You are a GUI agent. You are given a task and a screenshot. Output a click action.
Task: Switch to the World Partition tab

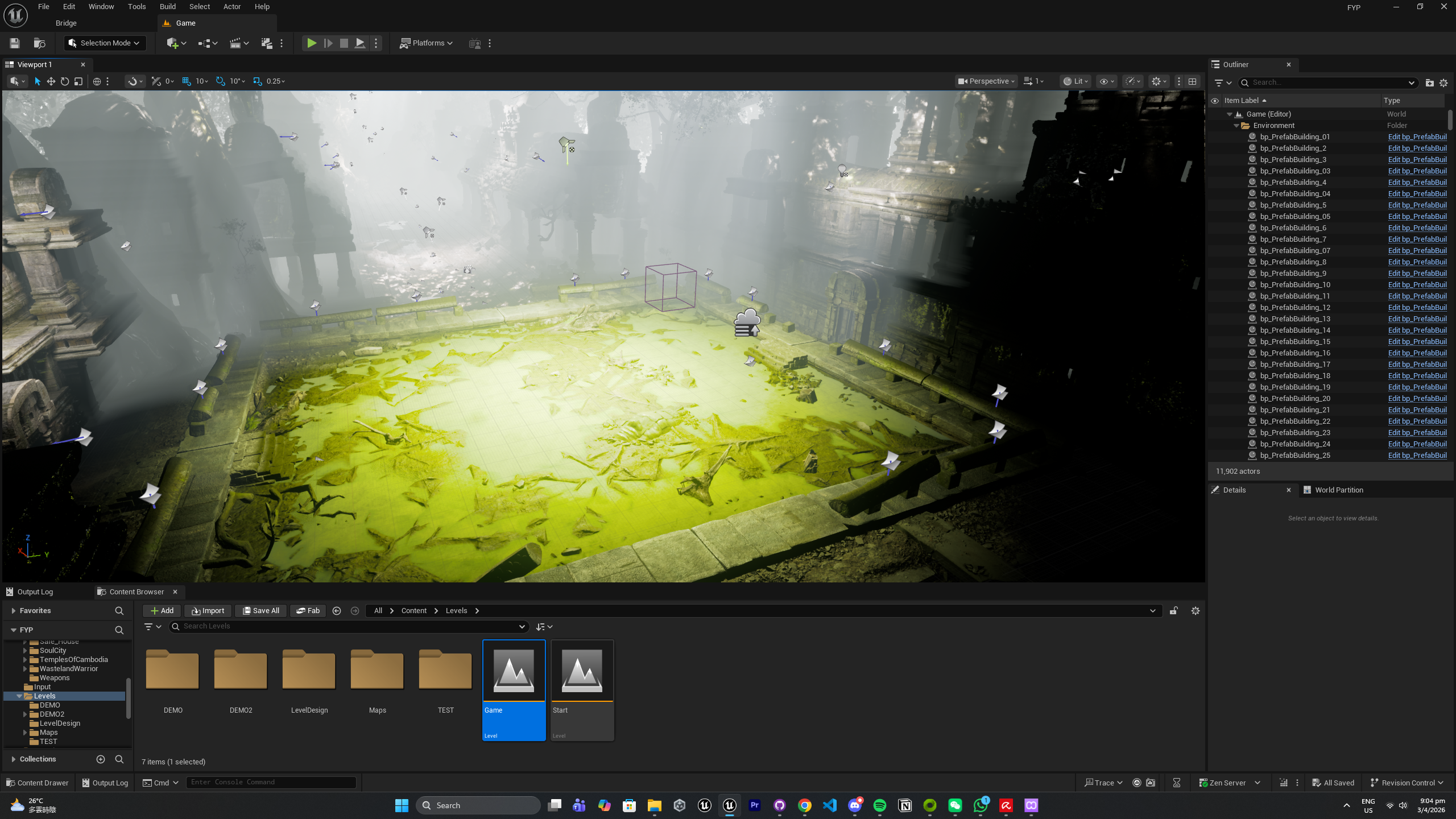1338,490
